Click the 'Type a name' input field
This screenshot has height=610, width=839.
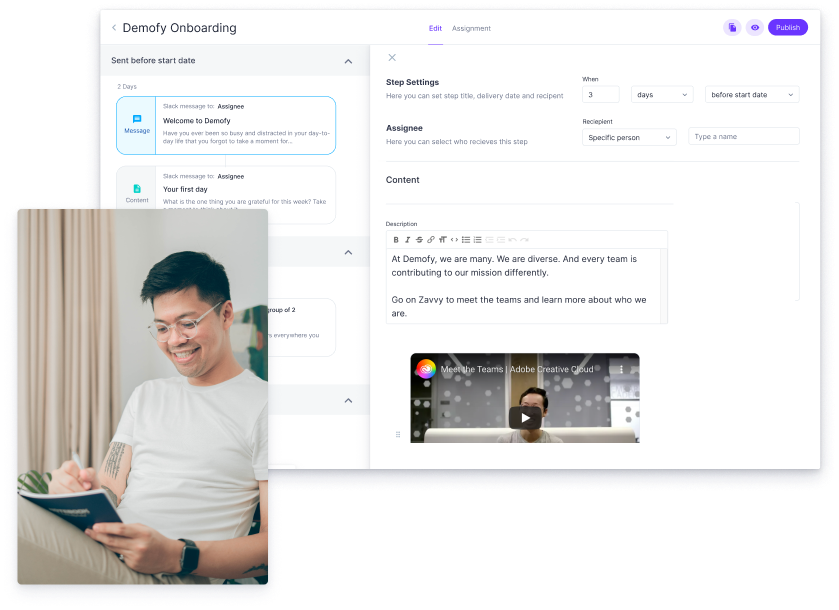[743, 137]
